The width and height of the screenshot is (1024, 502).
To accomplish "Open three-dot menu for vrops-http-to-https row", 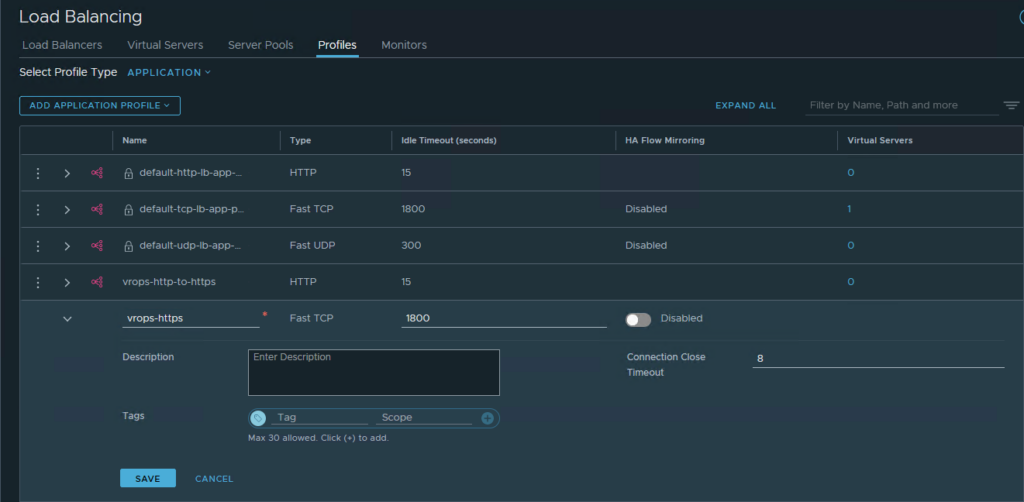I will pyautogui.click(x=38, y=282).
